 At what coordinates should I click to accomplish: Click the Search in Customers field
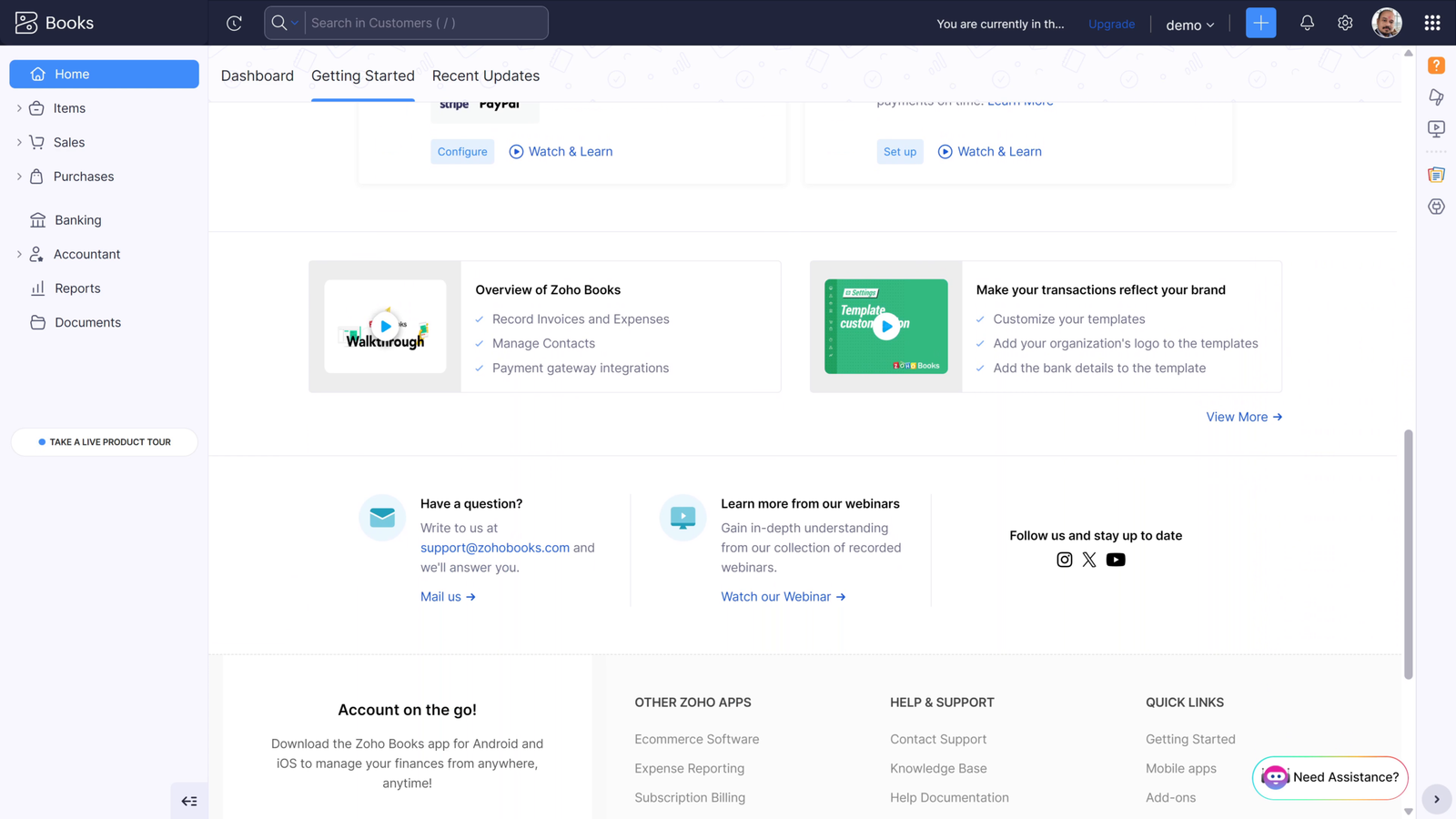(x=426, y=23)
